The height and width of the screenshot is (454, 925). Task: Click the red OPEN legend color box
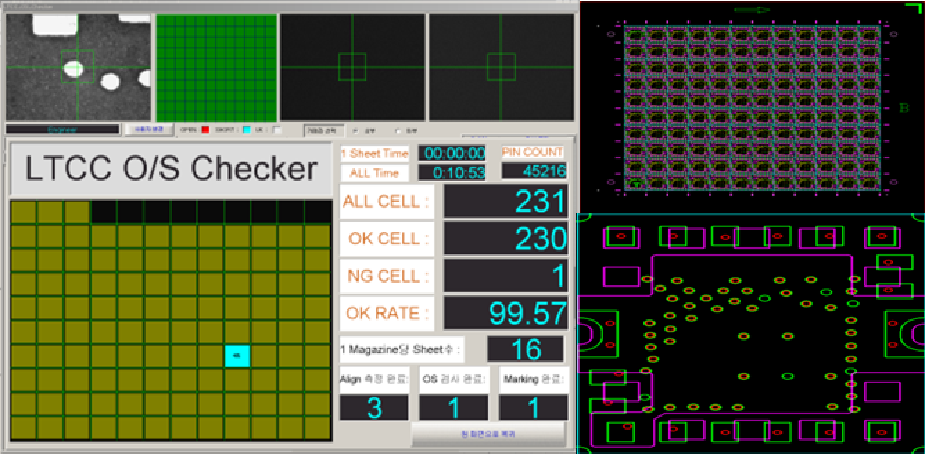(x=204, y=129)
